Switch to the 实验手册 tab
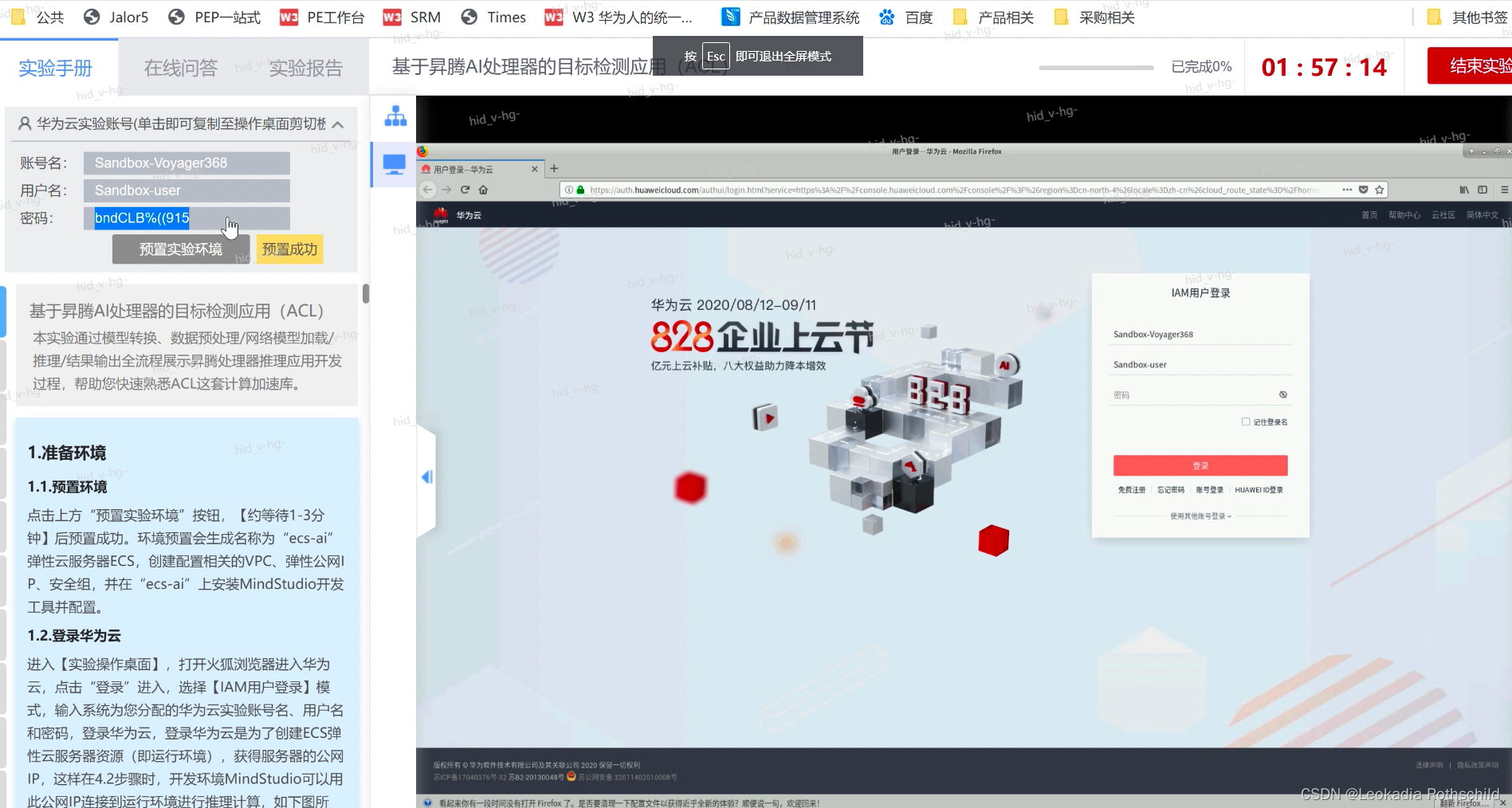The width and height of the screenshot is (1512, 808). 56,68
